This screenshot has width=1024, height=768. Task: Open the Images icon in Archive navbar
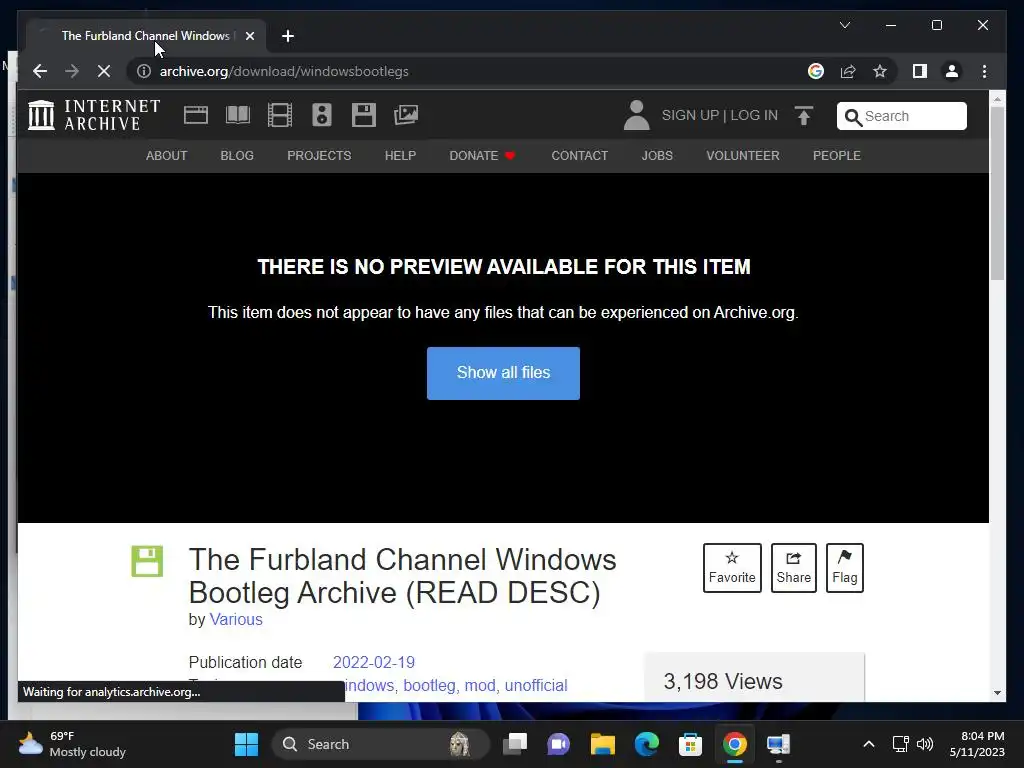[406, 115]
